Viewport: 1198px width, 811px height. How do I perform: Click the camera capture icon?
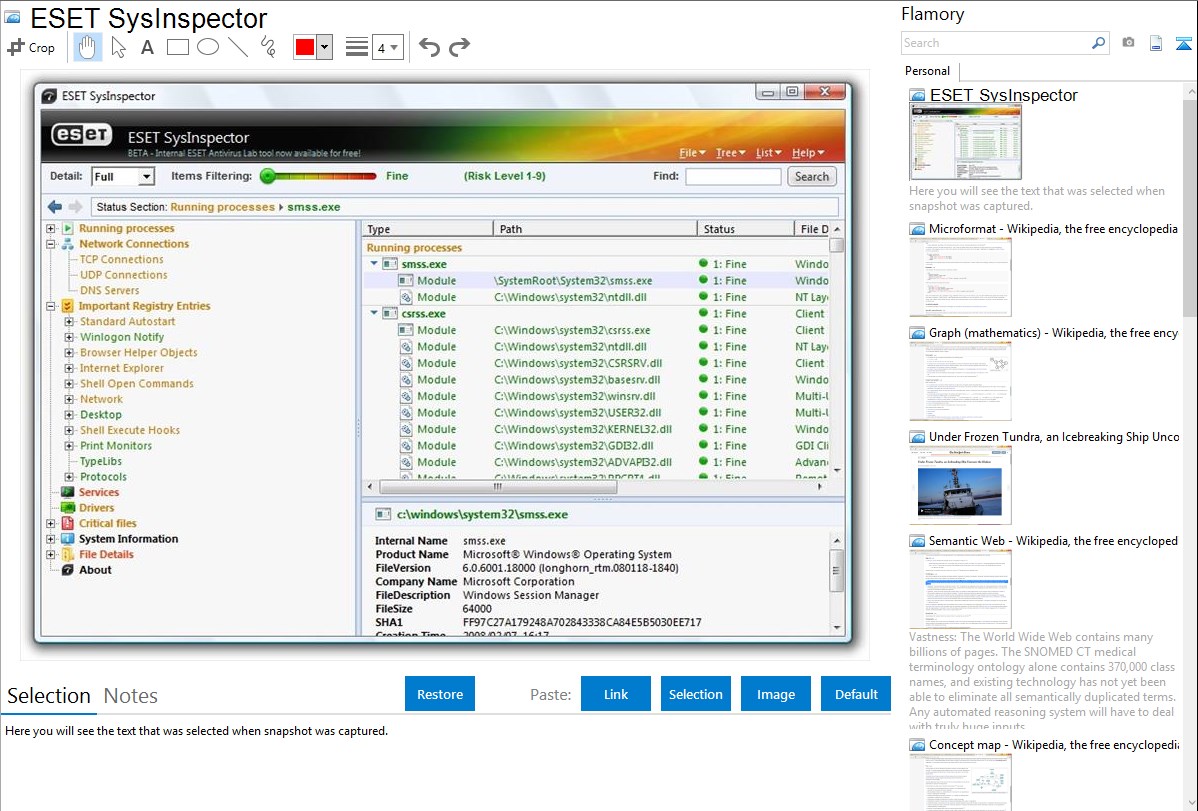click(x=1128, y=43)
